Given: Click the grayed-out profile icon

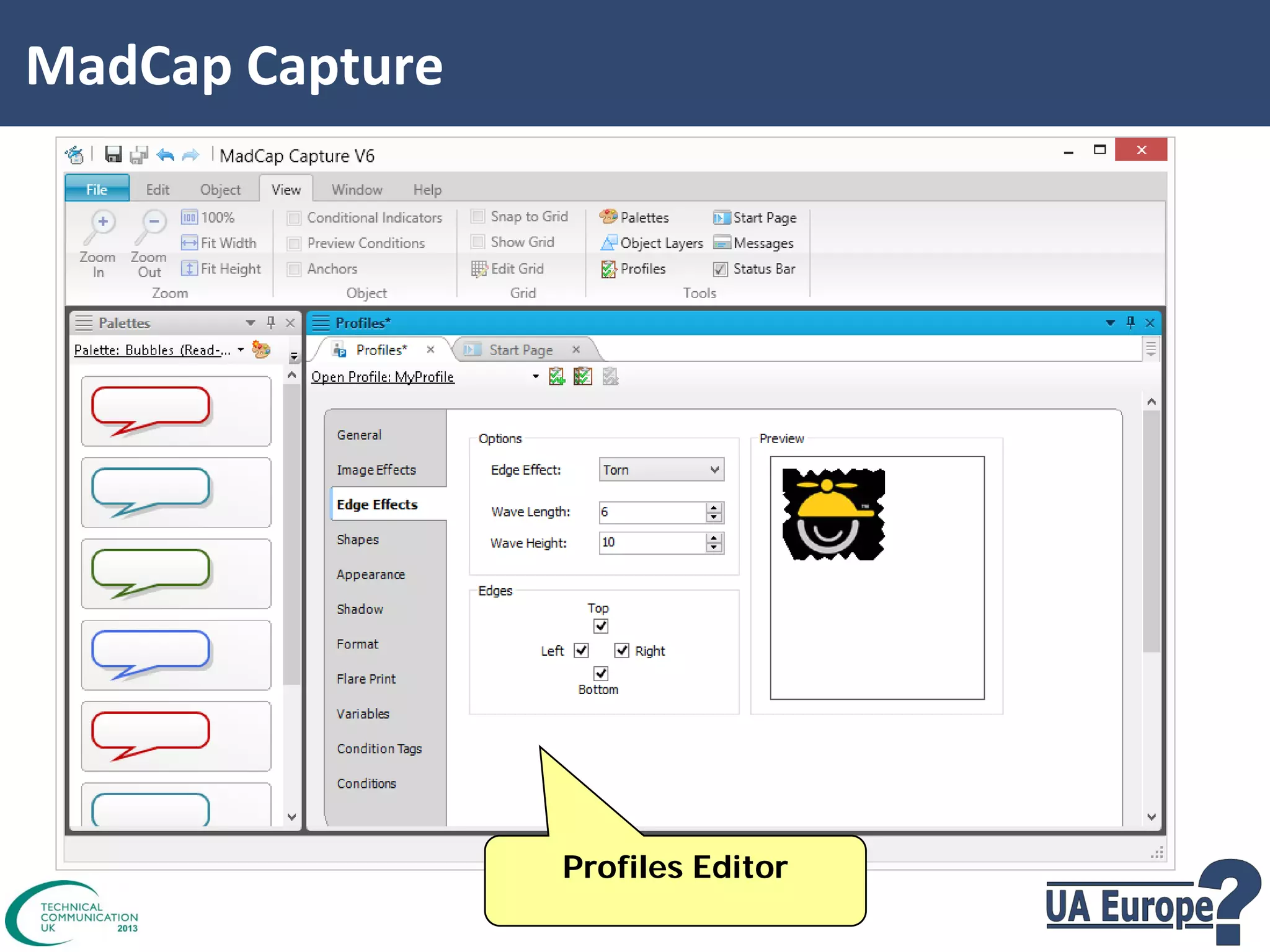Looking at the screenshot, I should tap(610, 376).
